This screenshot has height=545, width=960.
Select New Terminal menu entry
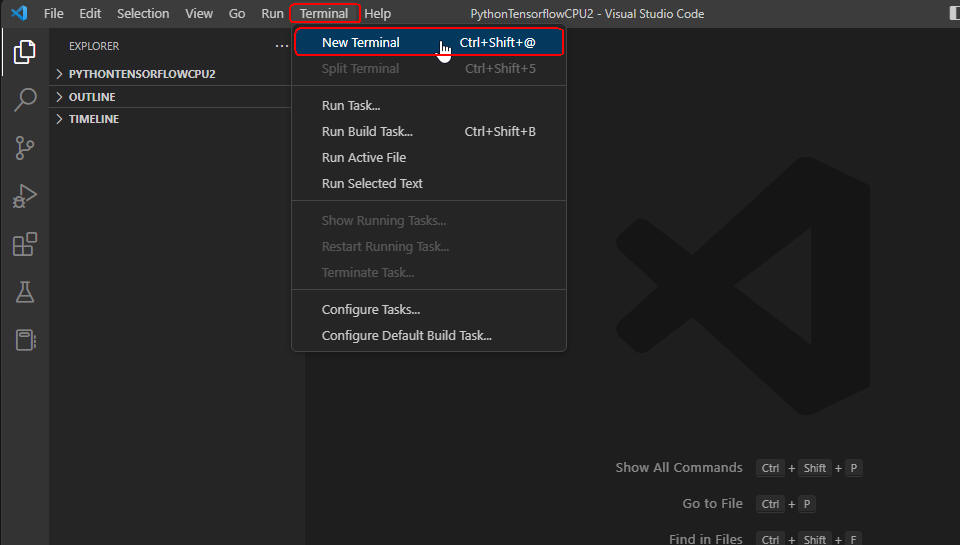point(429,42)
